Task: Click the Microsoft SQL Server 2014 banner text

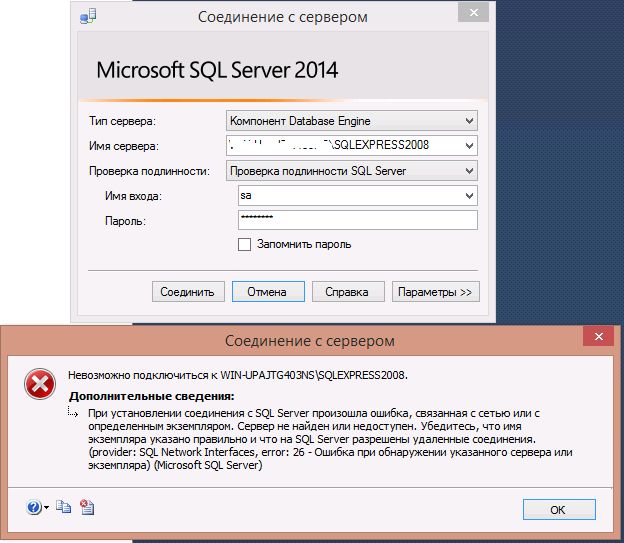Action: click(217, 70)
